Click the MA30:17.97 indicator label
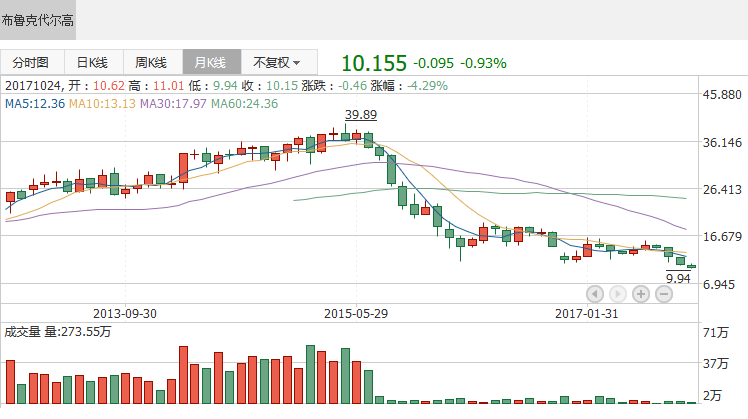This screenshot has height=419, width=748. coord(173,104)
